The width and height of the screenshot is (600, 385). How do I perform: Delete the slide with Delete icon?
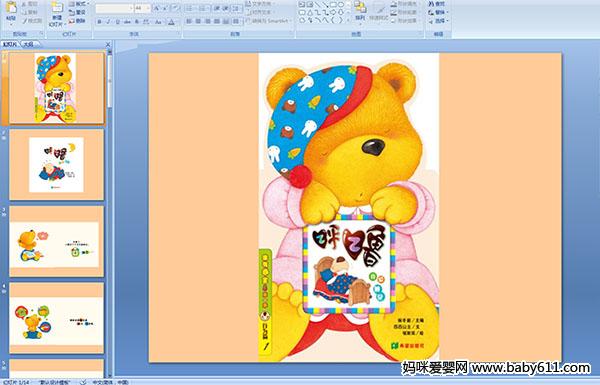point(77,21)
